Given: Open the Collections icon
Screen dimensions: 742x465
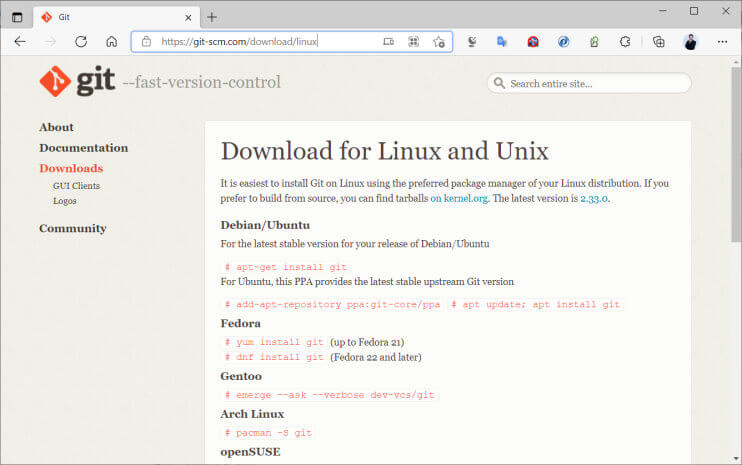Looking at the screenshot, I should (658, 42).
